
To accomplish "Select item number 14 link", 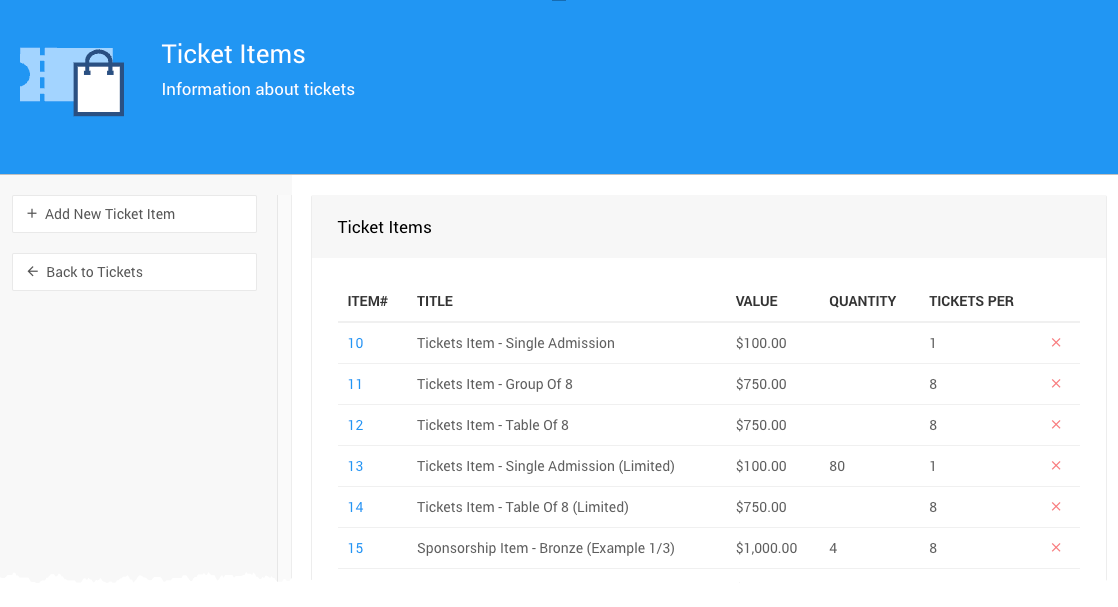I will pyautogui.click(x=355, y=507).
